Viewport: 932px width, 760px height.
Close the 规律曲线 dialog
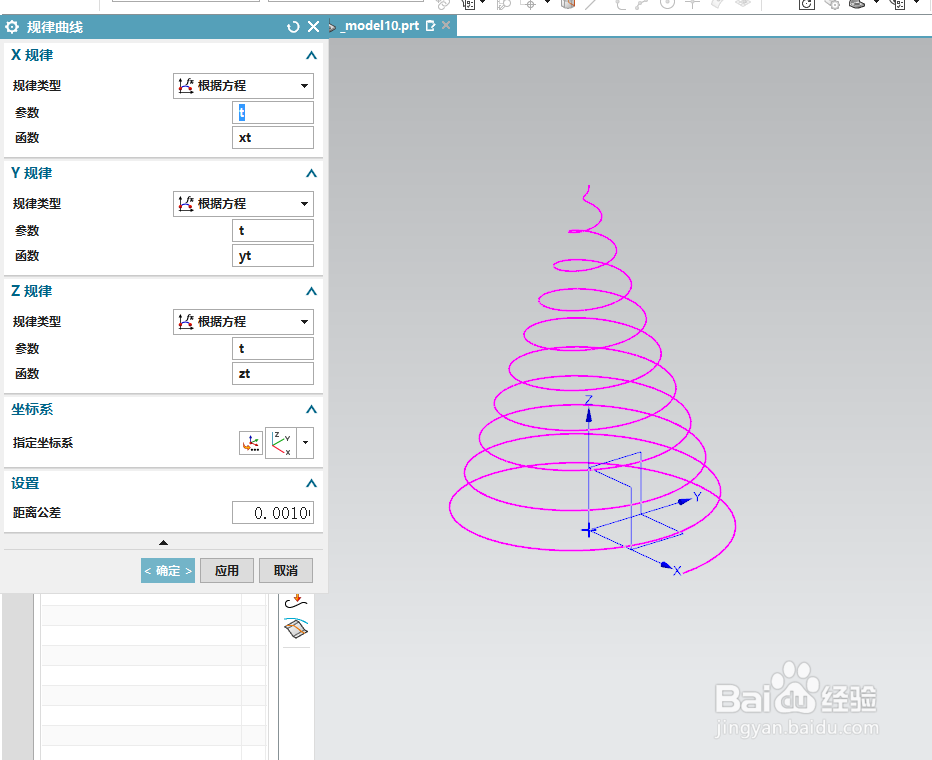pyautogui.click(x=313, y=27)
